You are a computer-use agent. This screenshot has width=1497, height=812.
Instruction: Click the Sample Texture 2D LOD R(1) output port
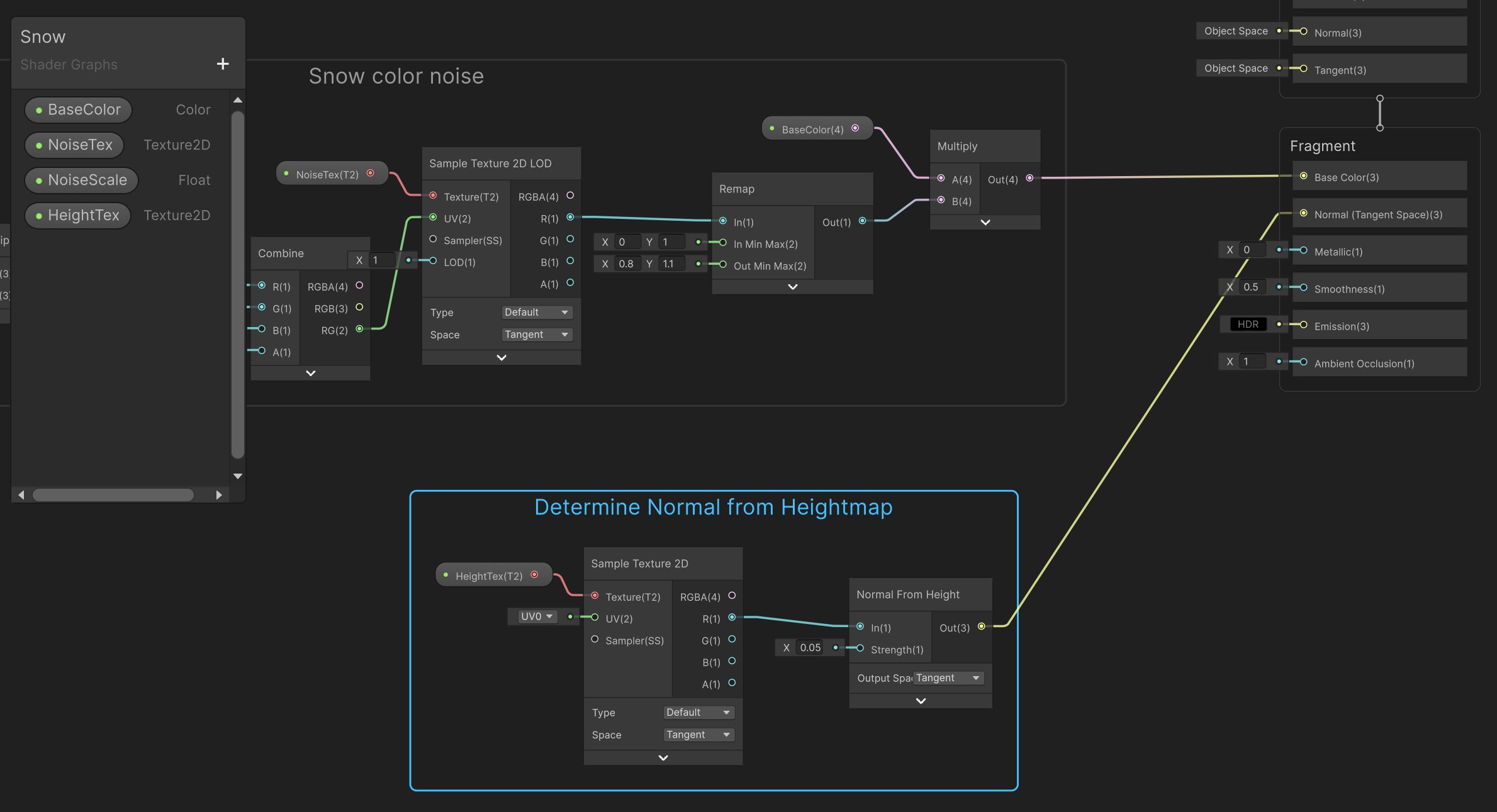click(x=570, y=217)
